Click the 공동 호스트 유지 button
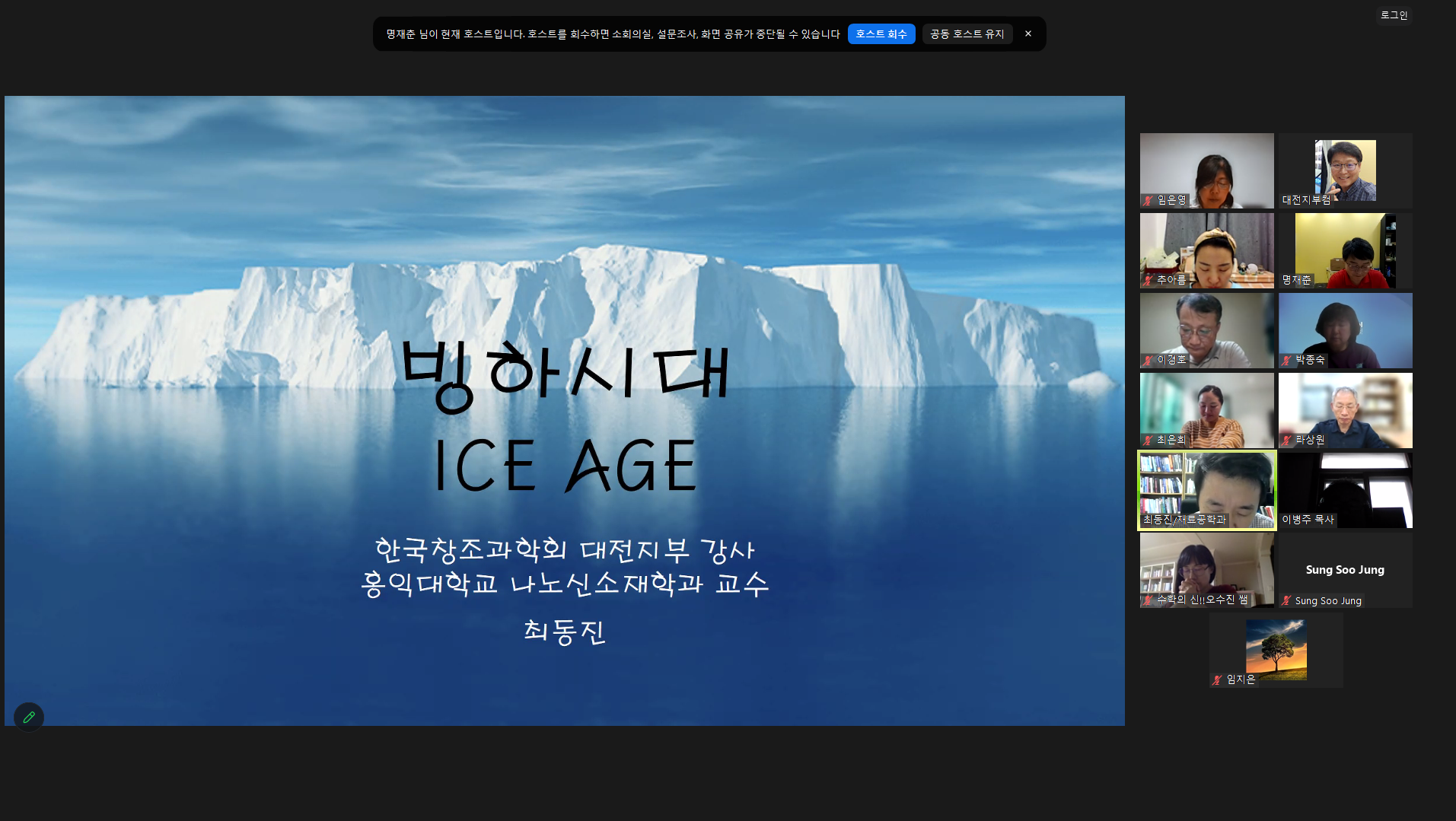 [x=967, y=33]
